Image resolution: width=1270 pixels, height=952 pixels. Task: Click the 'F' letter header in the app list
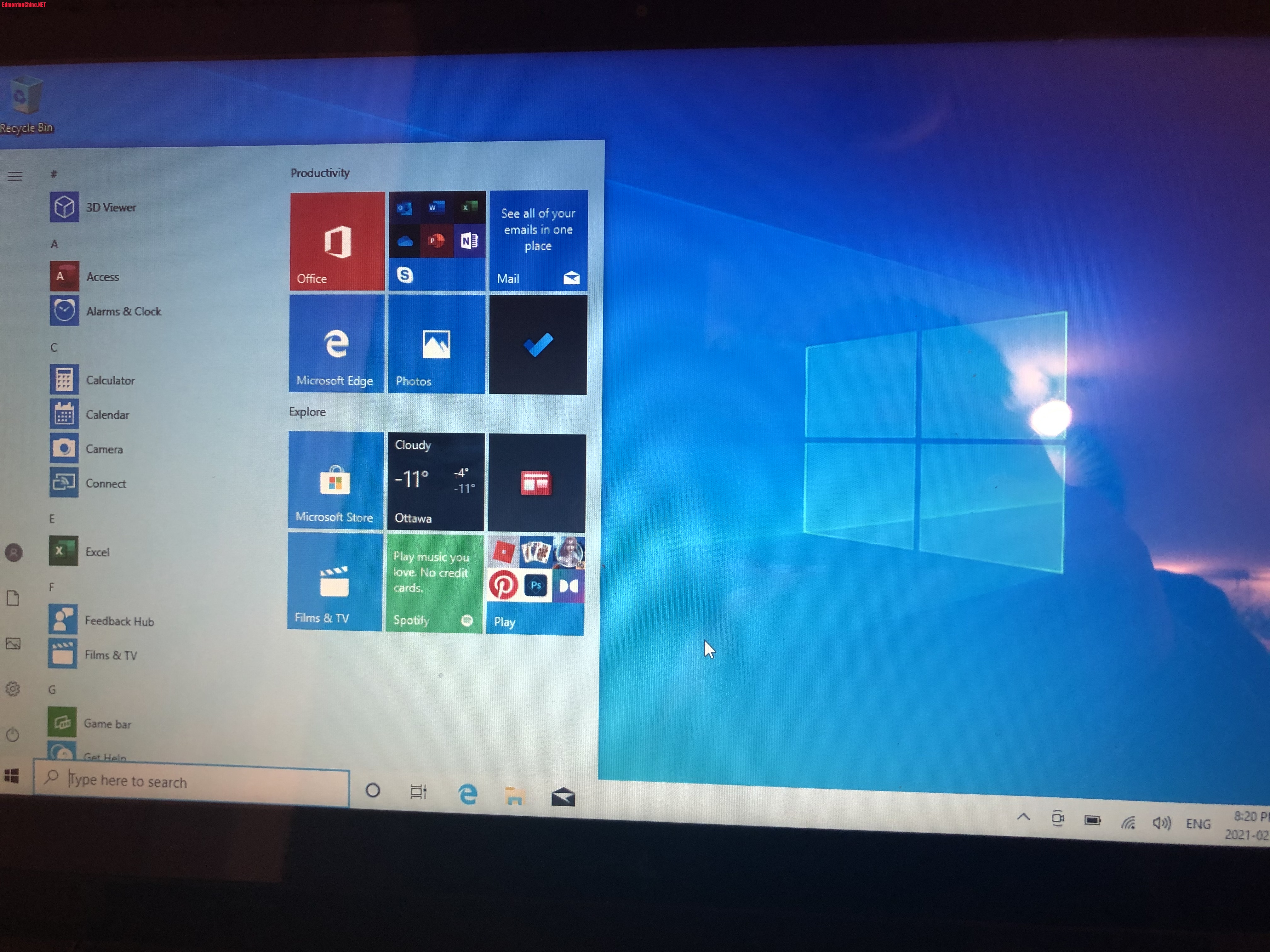click(52, 587)
